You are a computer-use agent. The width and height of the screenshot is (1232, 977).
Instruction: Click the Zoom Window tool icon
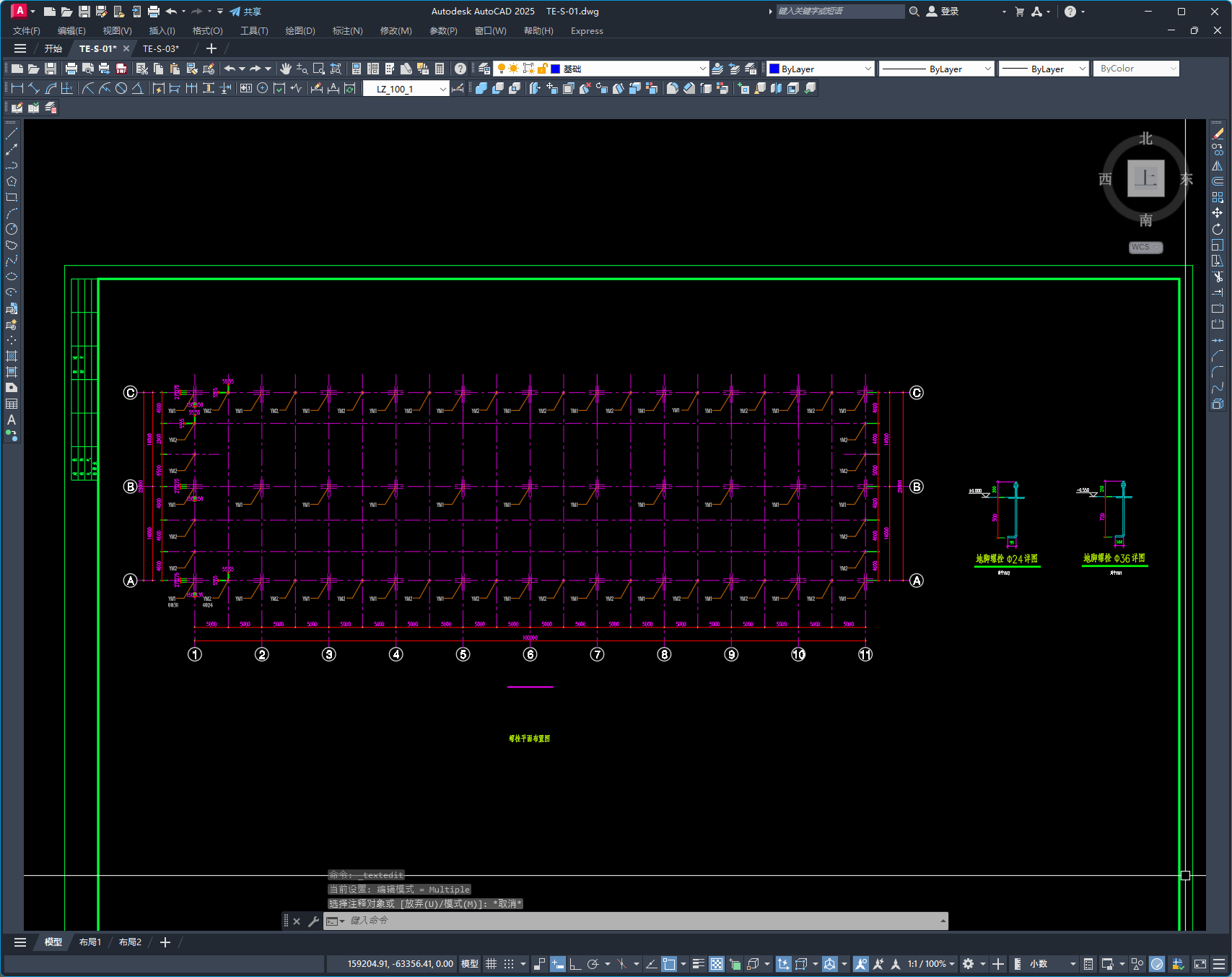[x=318, y=69]
